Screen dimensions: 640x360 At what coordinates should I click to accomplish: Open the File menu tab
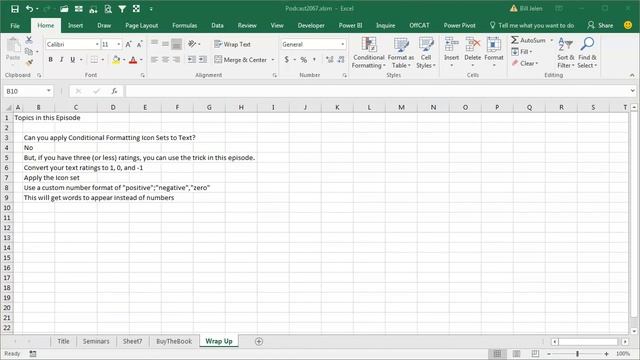15,25
